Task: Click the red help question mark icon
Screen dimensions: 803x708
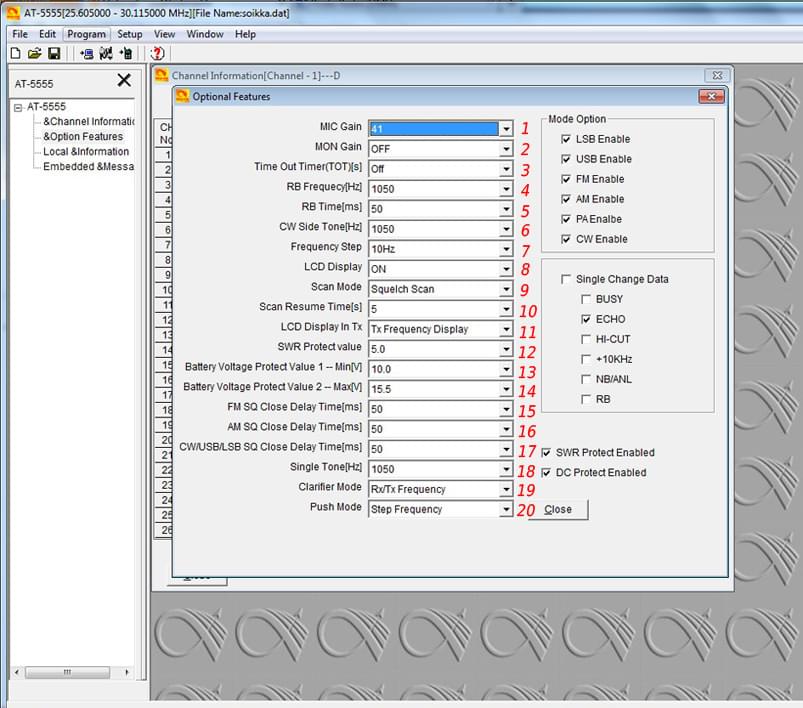Action: (157, 53)
